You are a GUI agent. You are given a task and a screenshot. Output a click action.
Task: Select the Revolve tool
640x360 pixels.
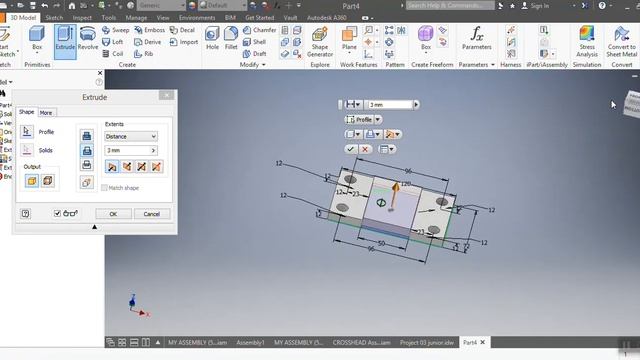87,39
